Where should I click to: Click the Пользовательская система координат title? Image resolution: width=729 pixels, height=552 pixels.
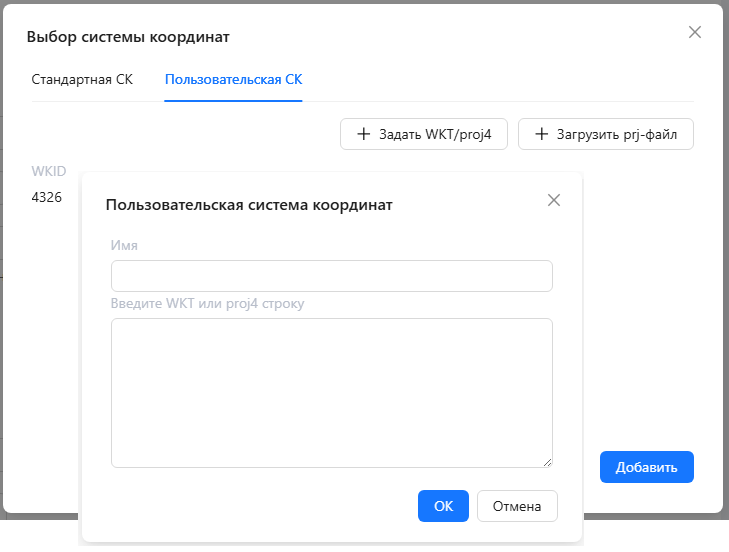point(249,205)
